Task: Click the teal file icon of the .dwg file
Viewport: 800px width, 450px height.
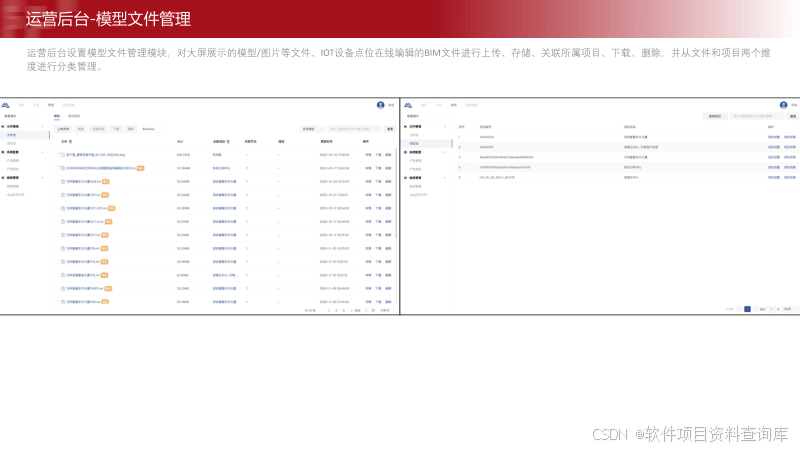Action: (x=63, y=155)
